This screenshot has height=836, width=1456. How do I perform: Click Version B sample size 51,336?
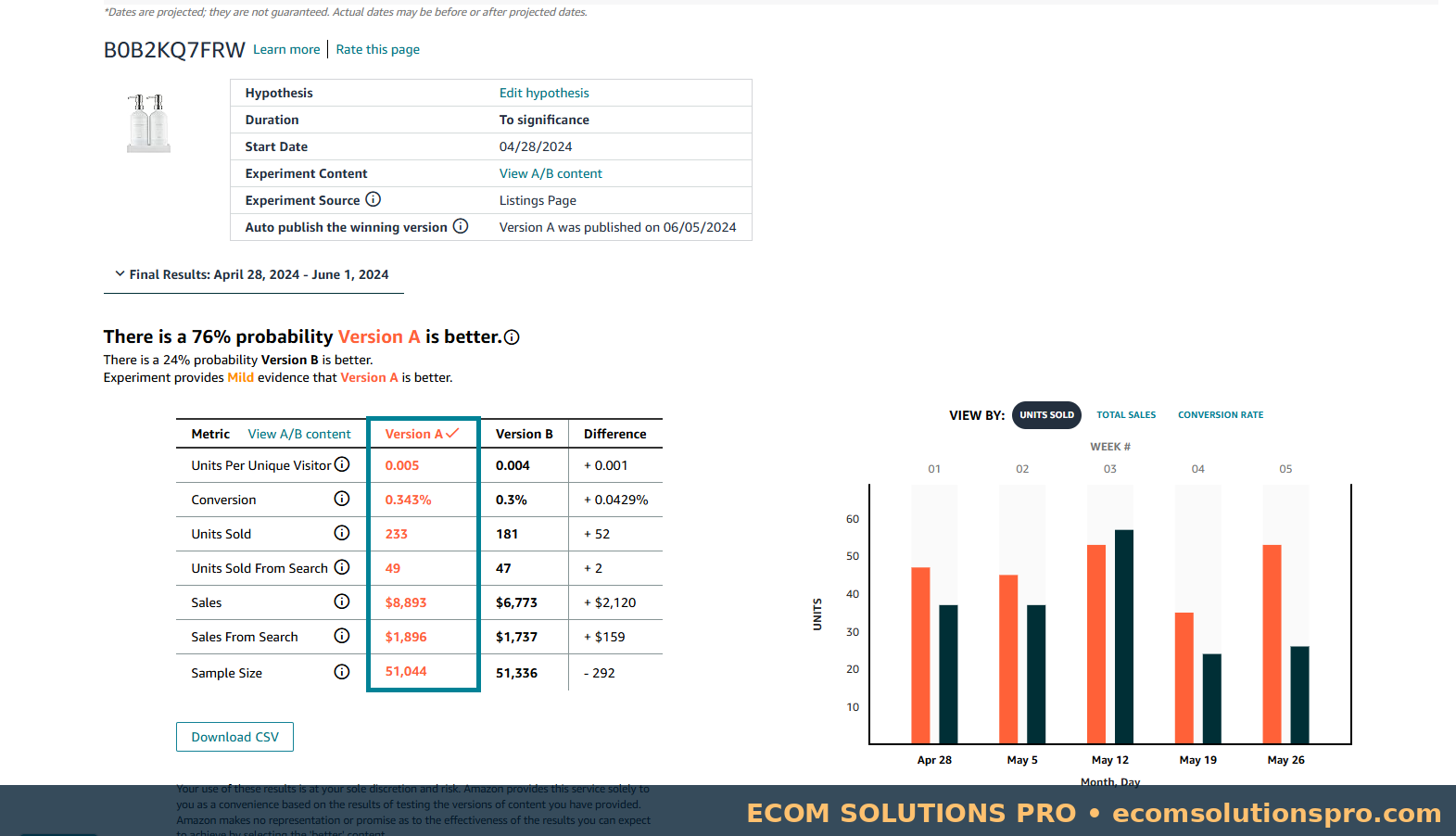(x=516, y=673)
